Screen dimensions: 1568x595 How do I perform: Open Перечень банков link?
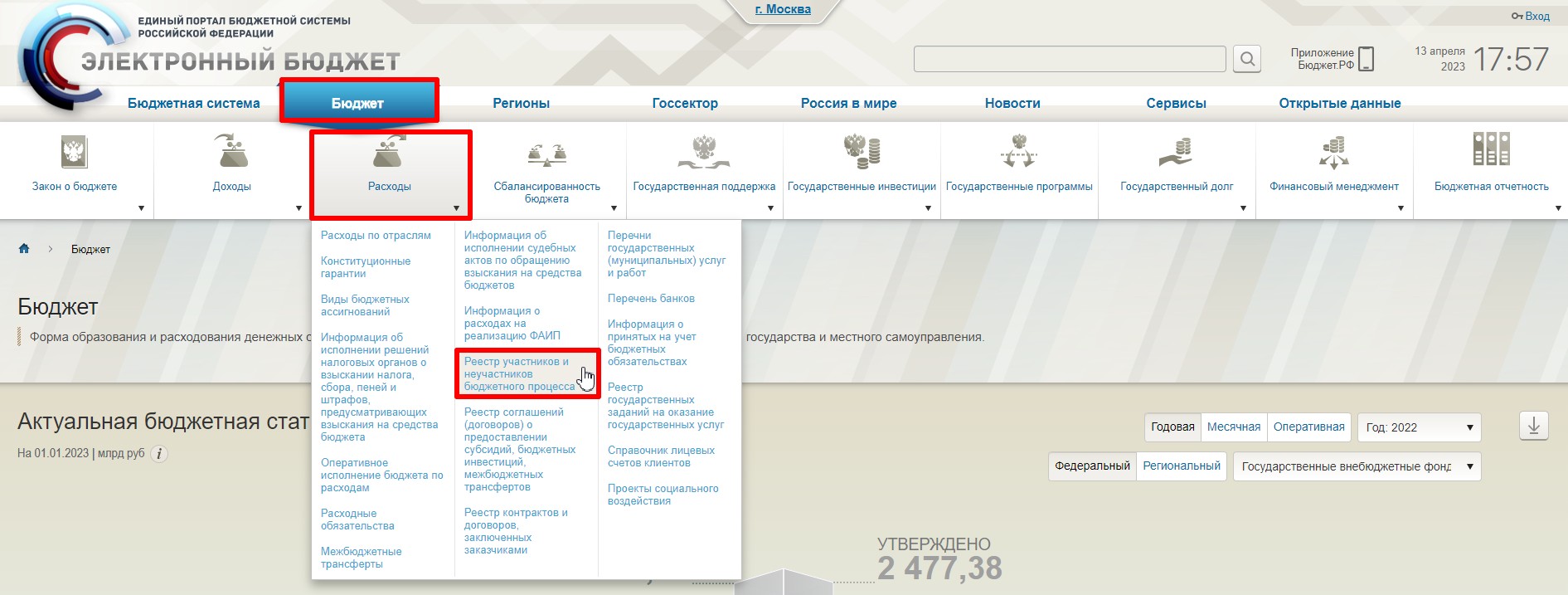(651, 298)
